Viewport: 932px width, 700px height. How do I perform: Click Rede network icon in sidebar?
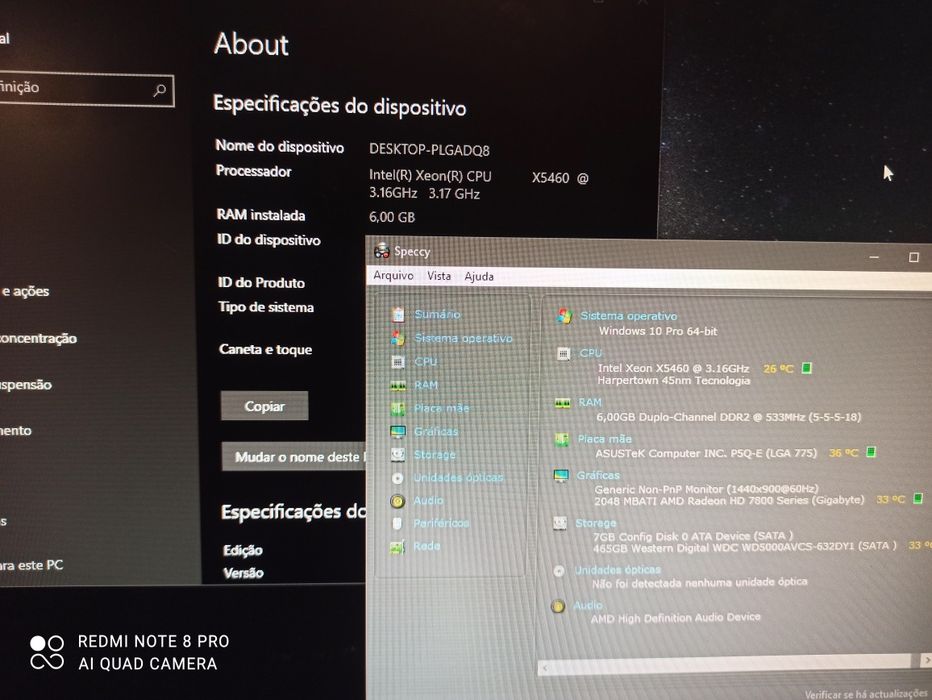398,547
